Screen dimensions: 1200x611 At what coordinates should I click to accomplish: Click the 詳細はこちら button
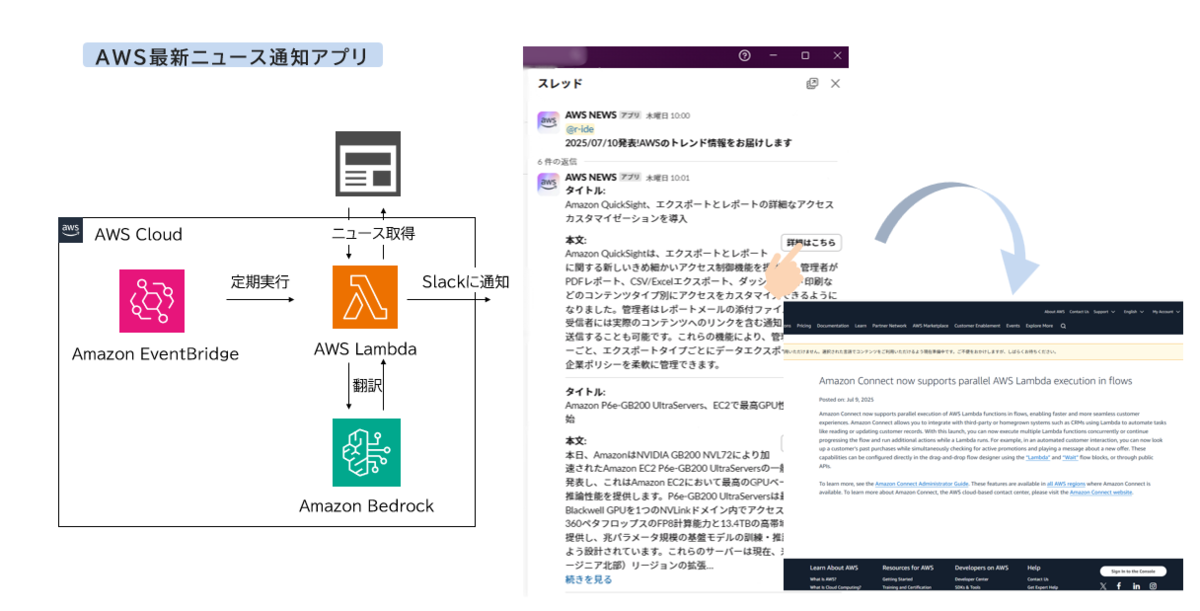811,243
